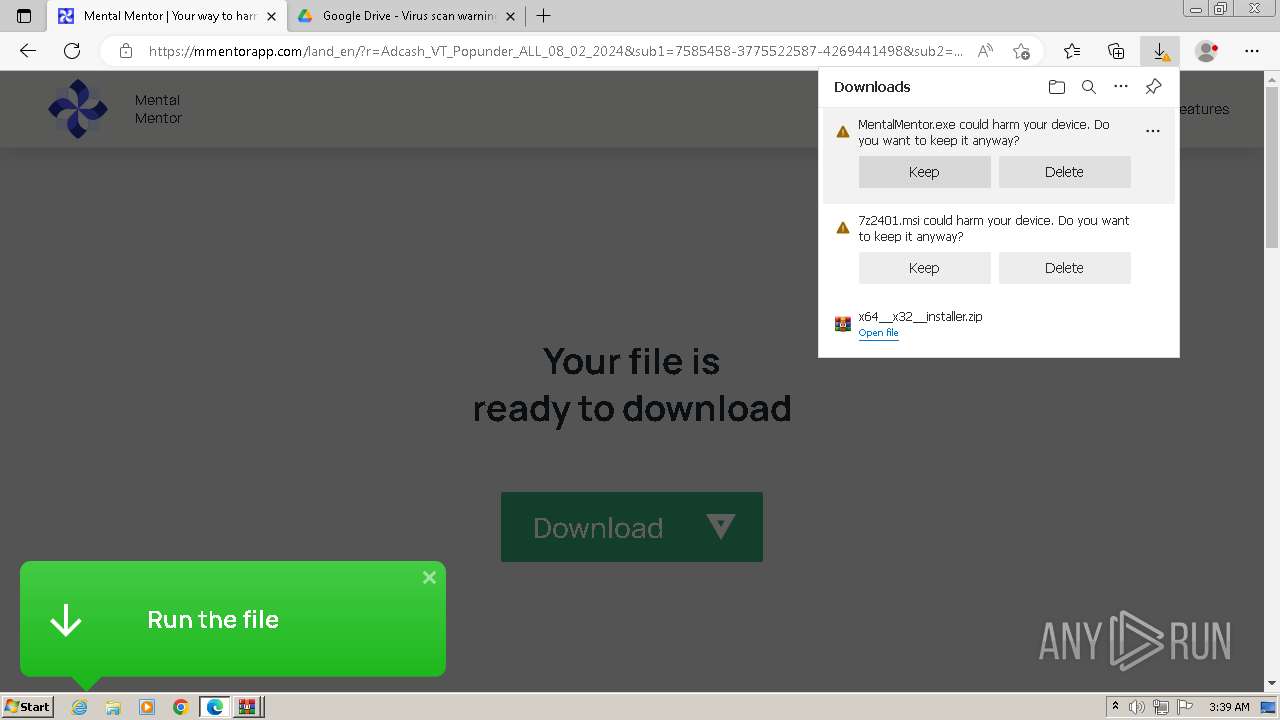The image size is (1280, 720).
Task: Delete the MentalMentor.exe download
Action: pos(1064,172)
